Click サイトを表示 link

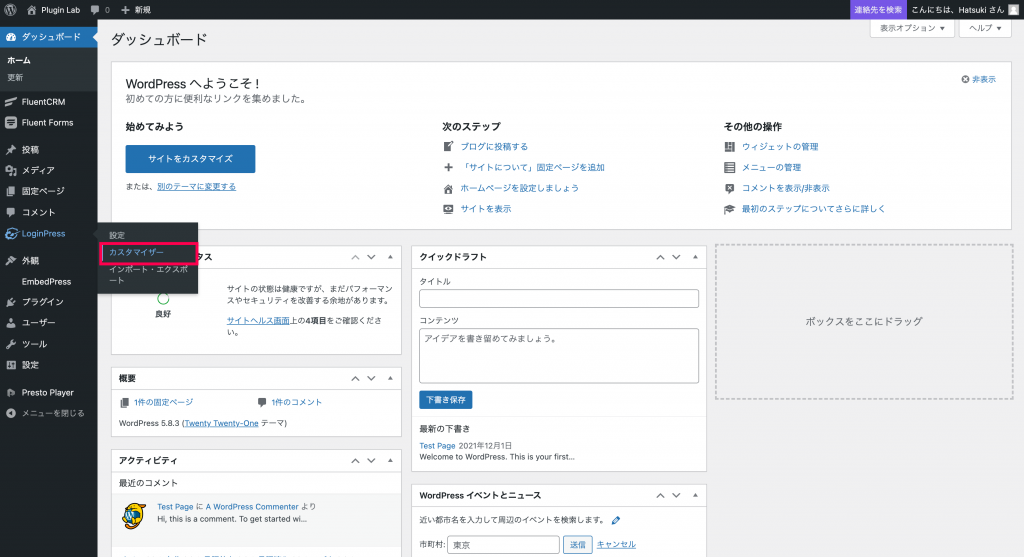pos(485,209)
